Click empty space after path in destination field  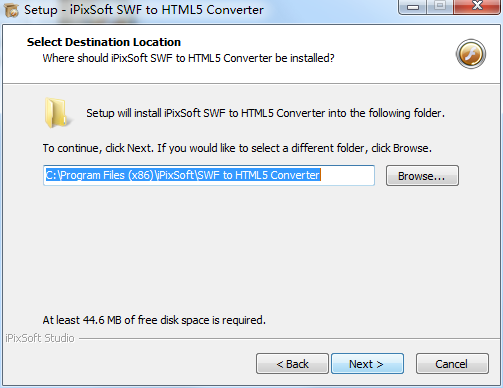347,175
